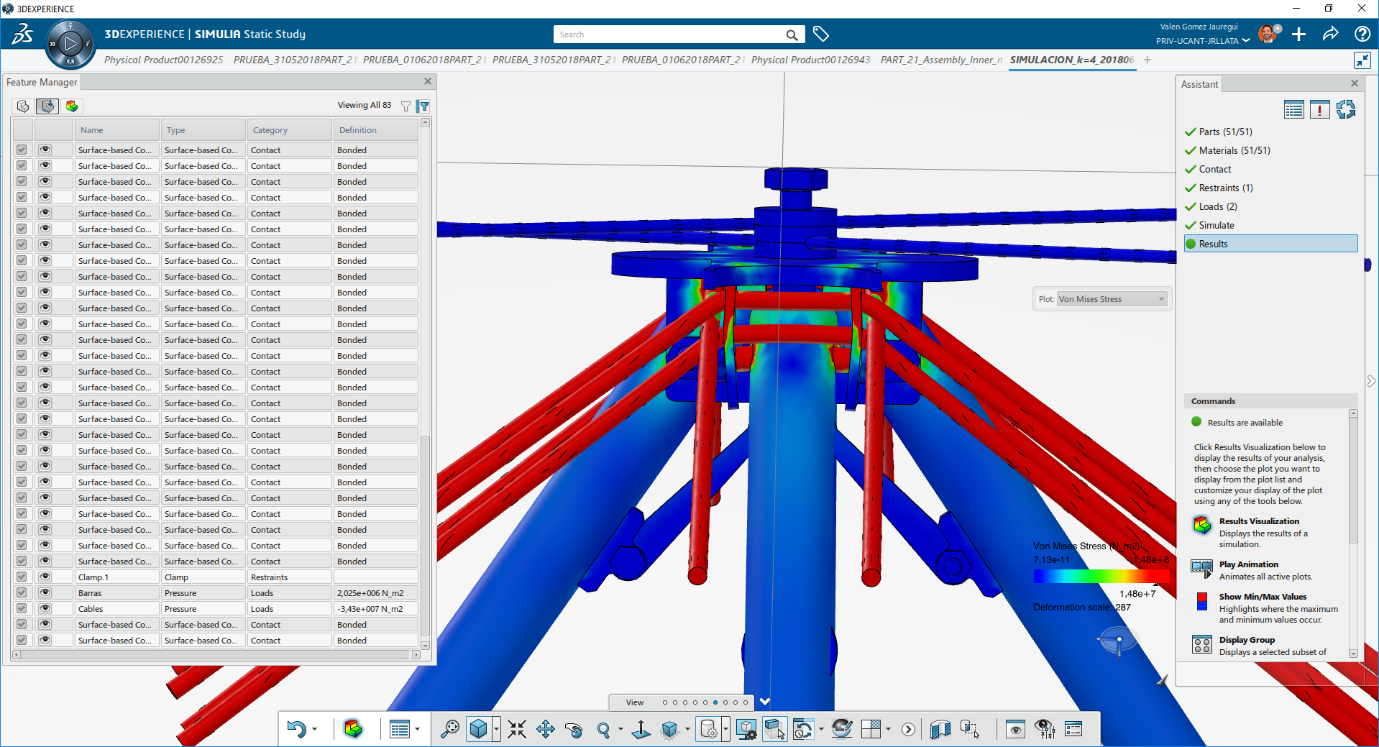Click the normal view tool icon
This screenshot has width=1379, height=747.
tap(641, 729)
